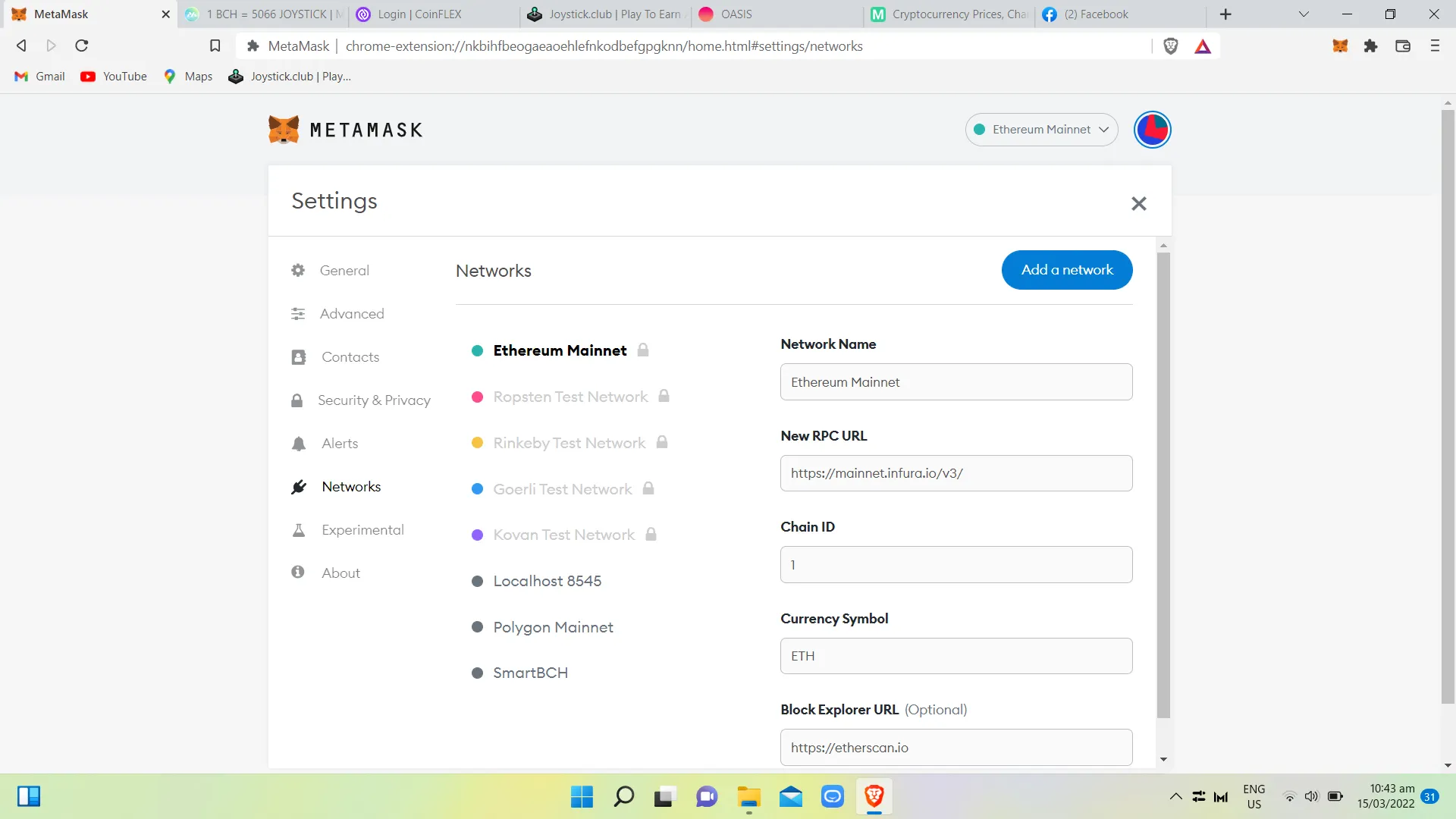Click lock icon beside Goerli Test Network
1456x819 pixels.
648,488
